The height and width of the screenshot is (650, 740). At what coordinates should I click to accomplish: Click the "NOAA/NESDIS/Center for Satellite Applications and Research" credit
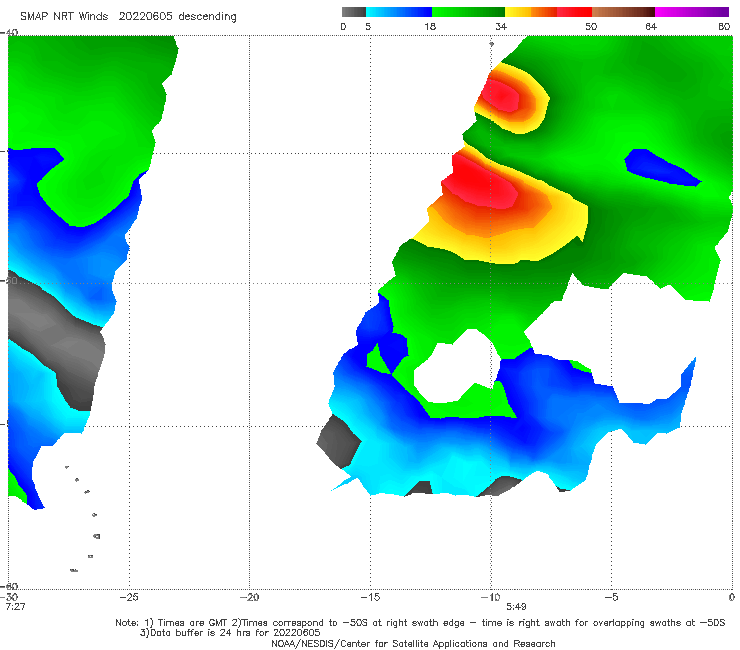(413, 644)
